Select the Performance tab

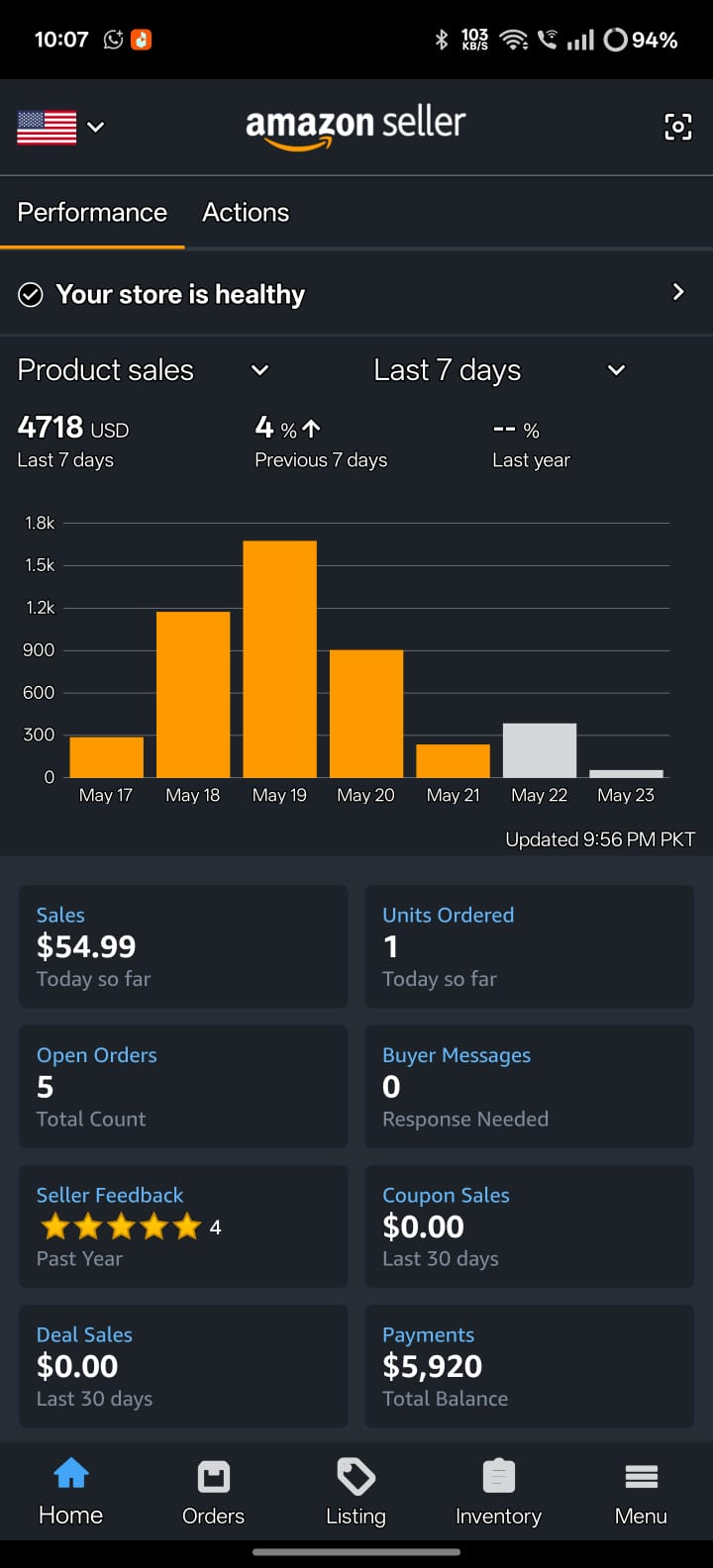[x=92, y=213]
